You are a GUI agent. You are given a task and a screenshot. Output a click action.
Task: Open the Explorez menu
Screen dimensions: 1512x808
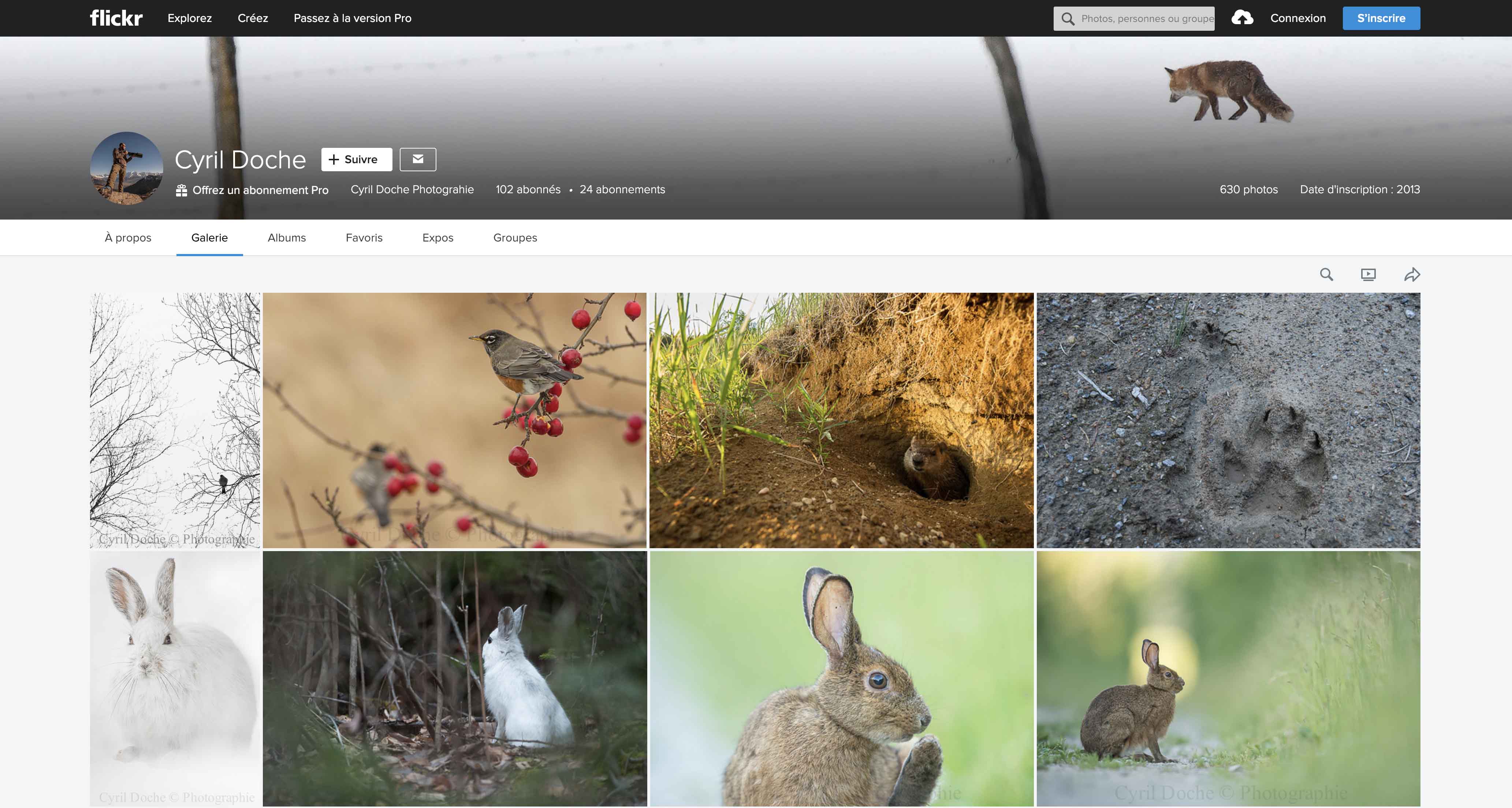pyautogui.click(x=190, y=18)
